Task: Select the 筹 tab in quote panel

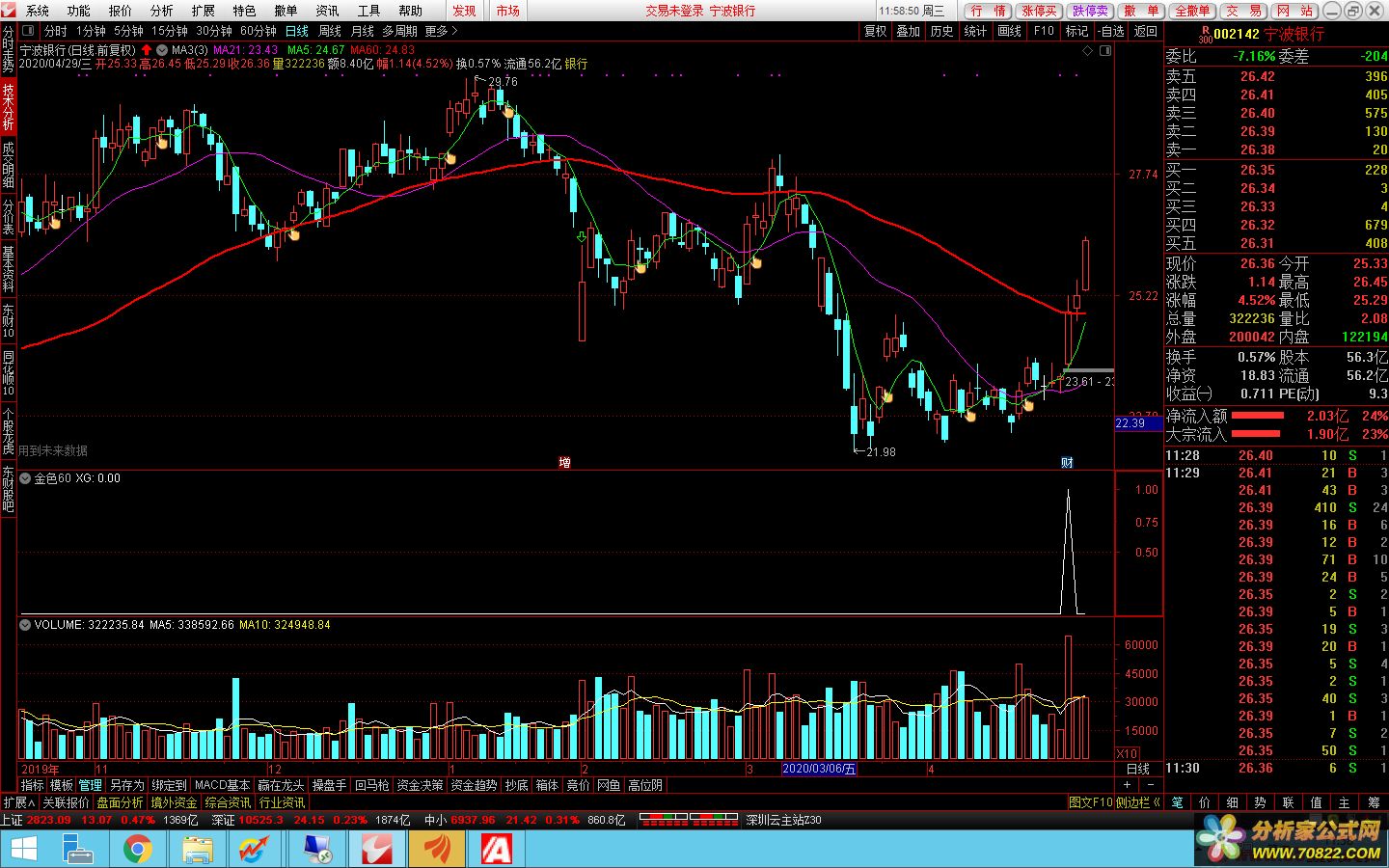Action: 1374,802
